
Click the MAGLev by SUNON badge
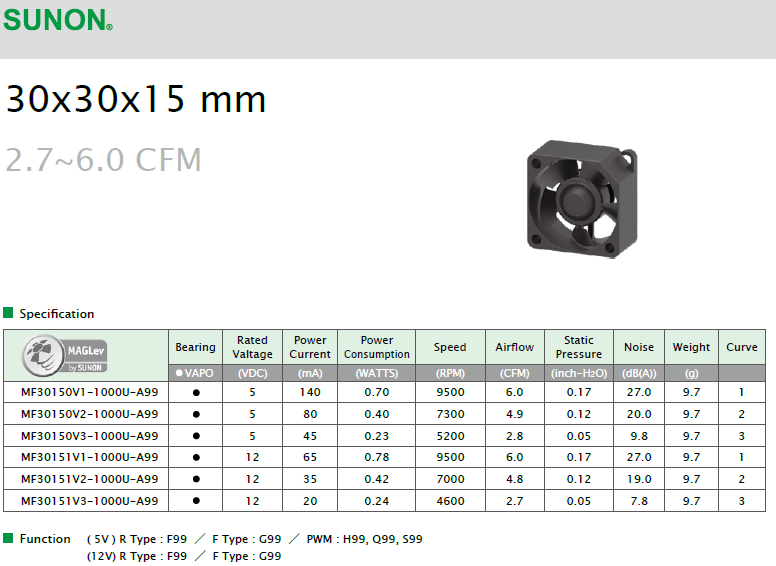[64, 354]
